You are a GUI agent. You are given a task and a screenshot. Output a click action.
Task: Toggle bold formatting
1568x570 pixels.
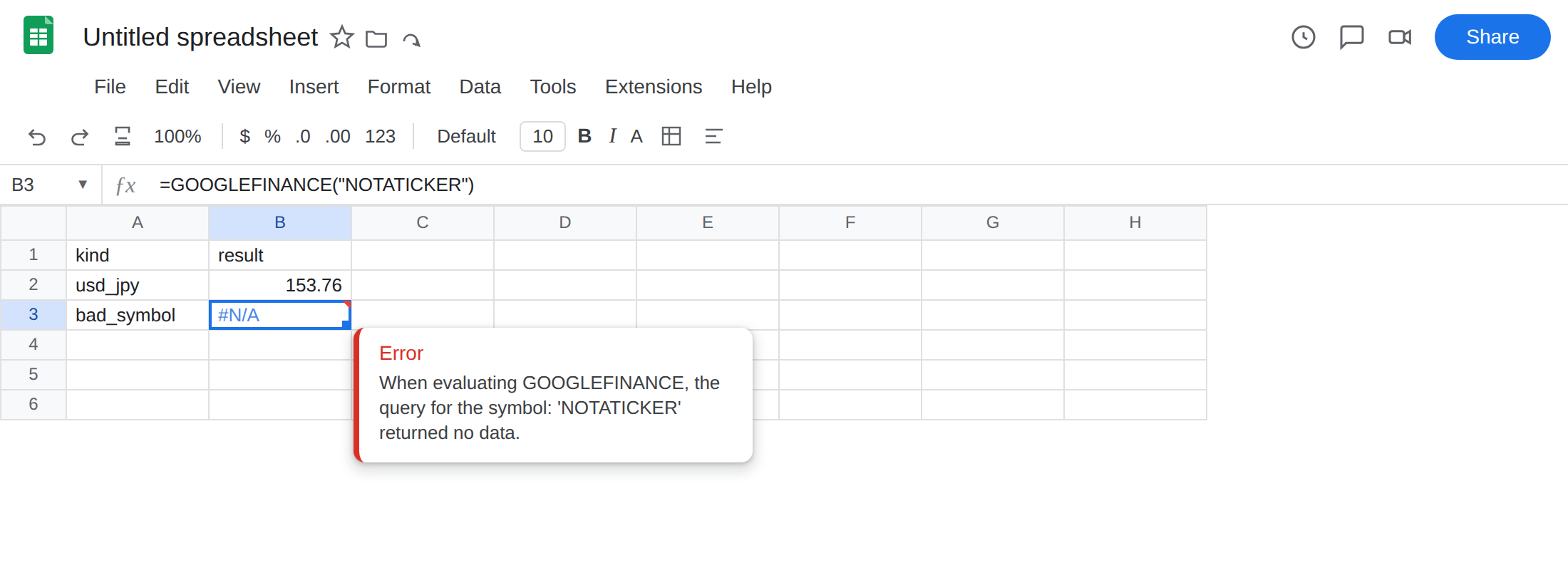pyautogui.click(x=584, y=136)
